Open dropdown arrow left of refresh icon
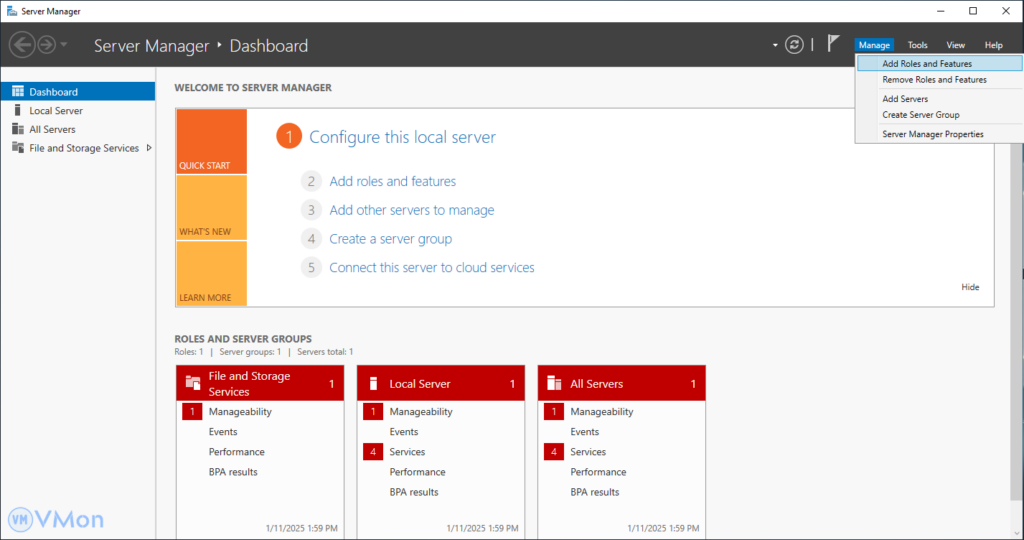Screen dimensions: 1024x540 775,45
